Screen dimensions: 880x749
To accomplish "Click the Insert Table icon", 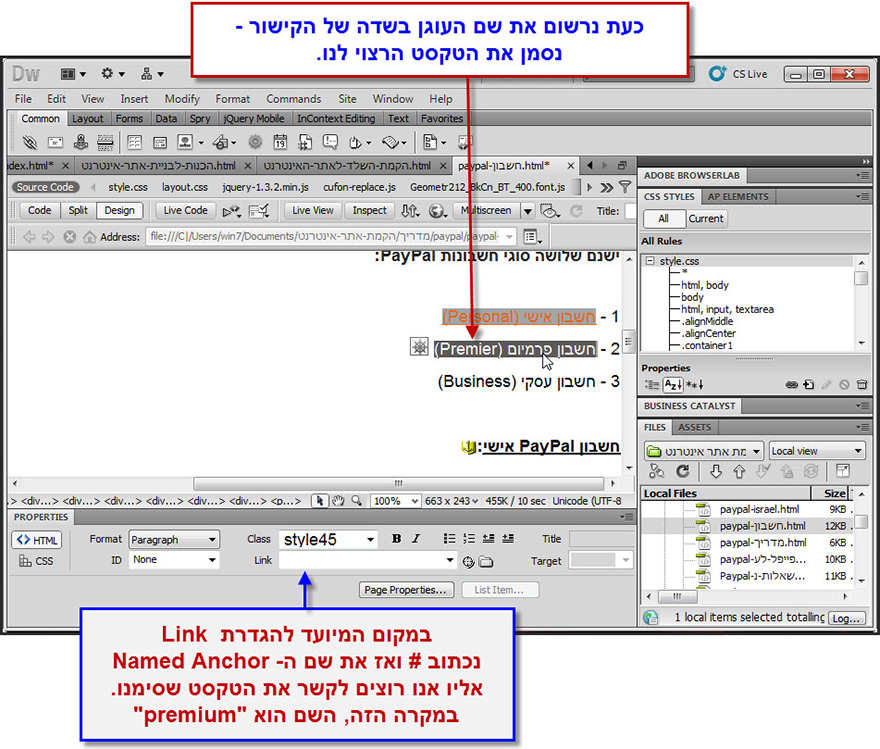I will (134, 142).
